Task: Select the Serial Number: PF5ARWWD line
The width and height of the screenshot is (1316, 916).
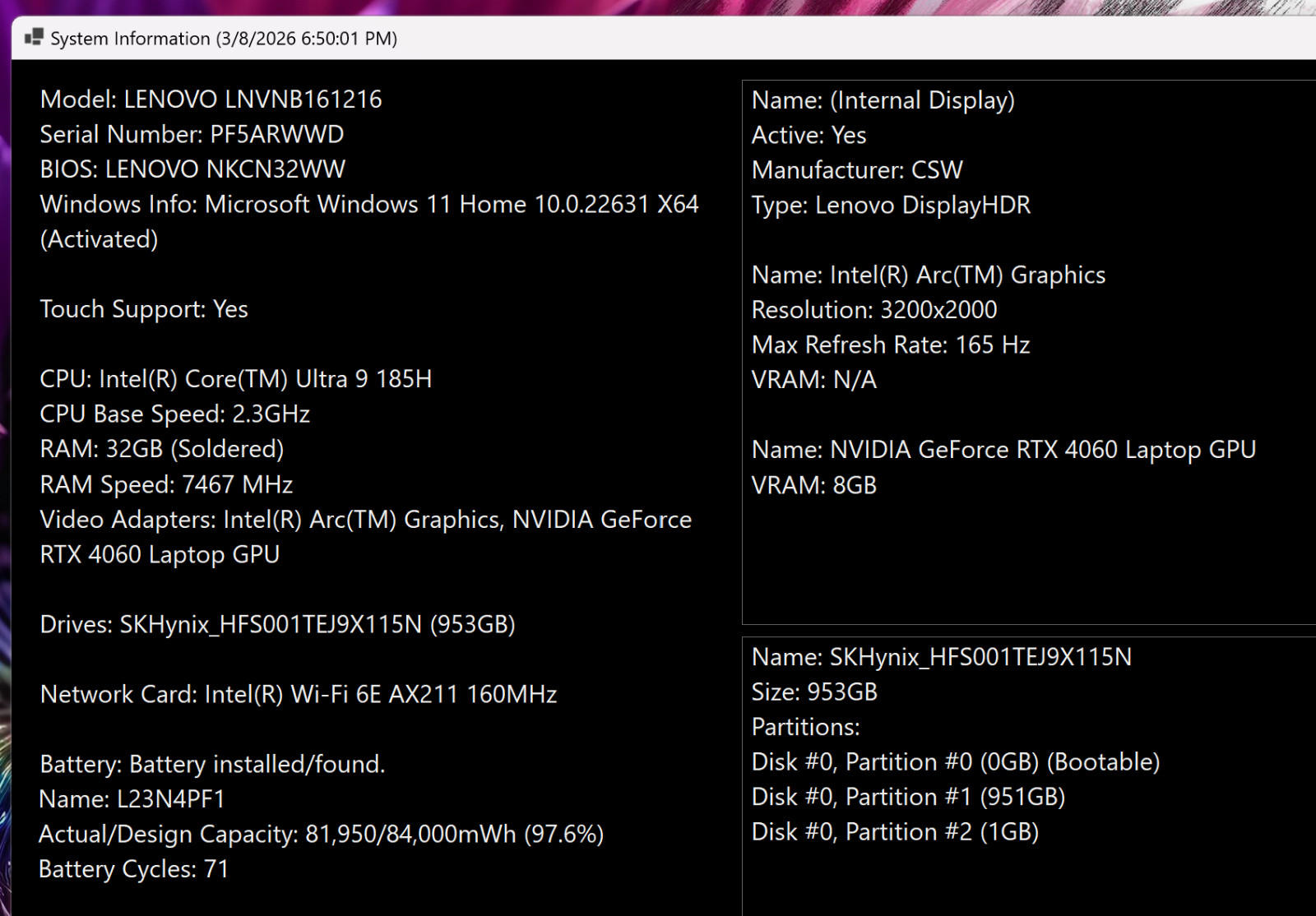Action: tap(192, 134)
